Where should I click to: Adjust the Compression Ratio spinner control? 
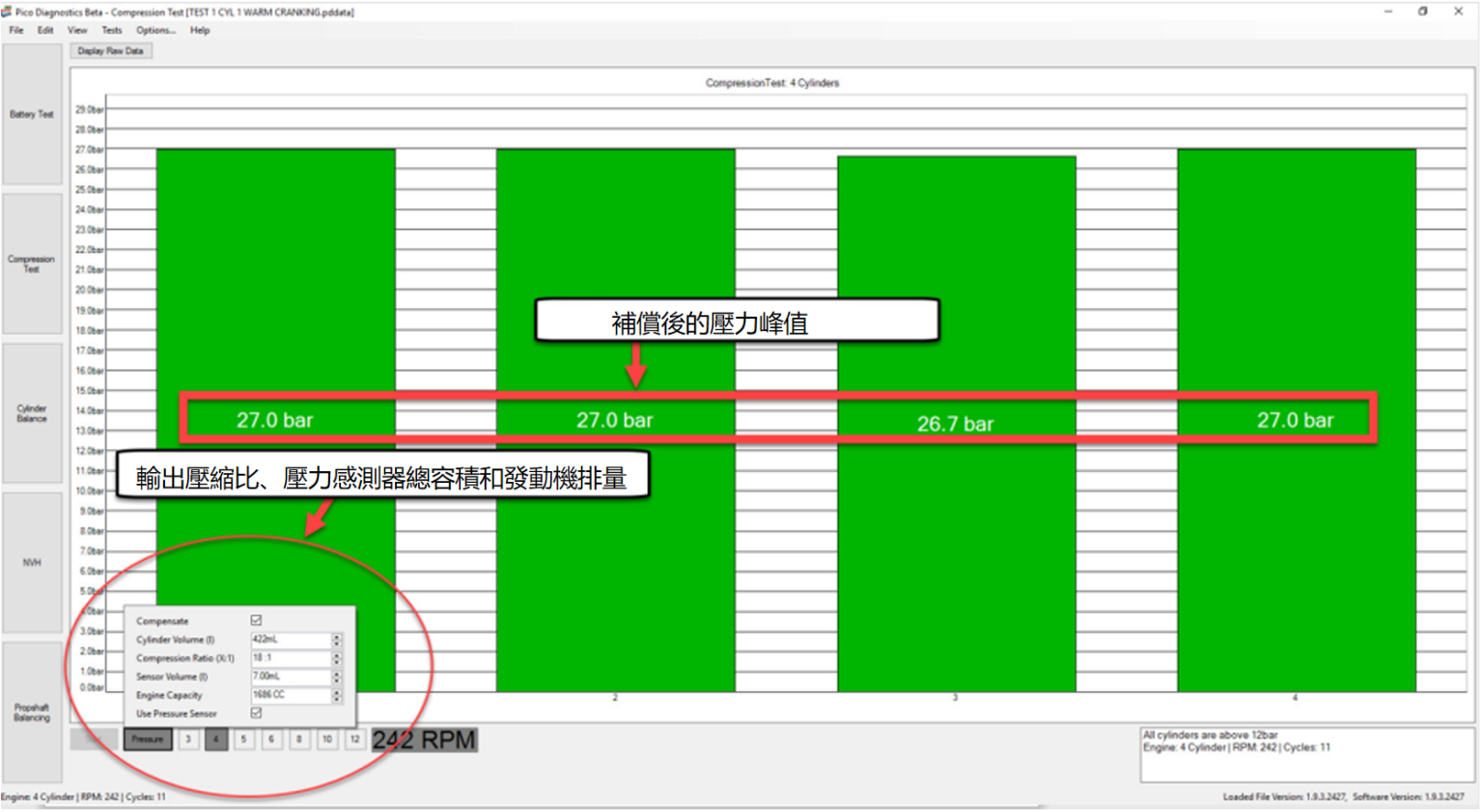[x=337, y=658]
